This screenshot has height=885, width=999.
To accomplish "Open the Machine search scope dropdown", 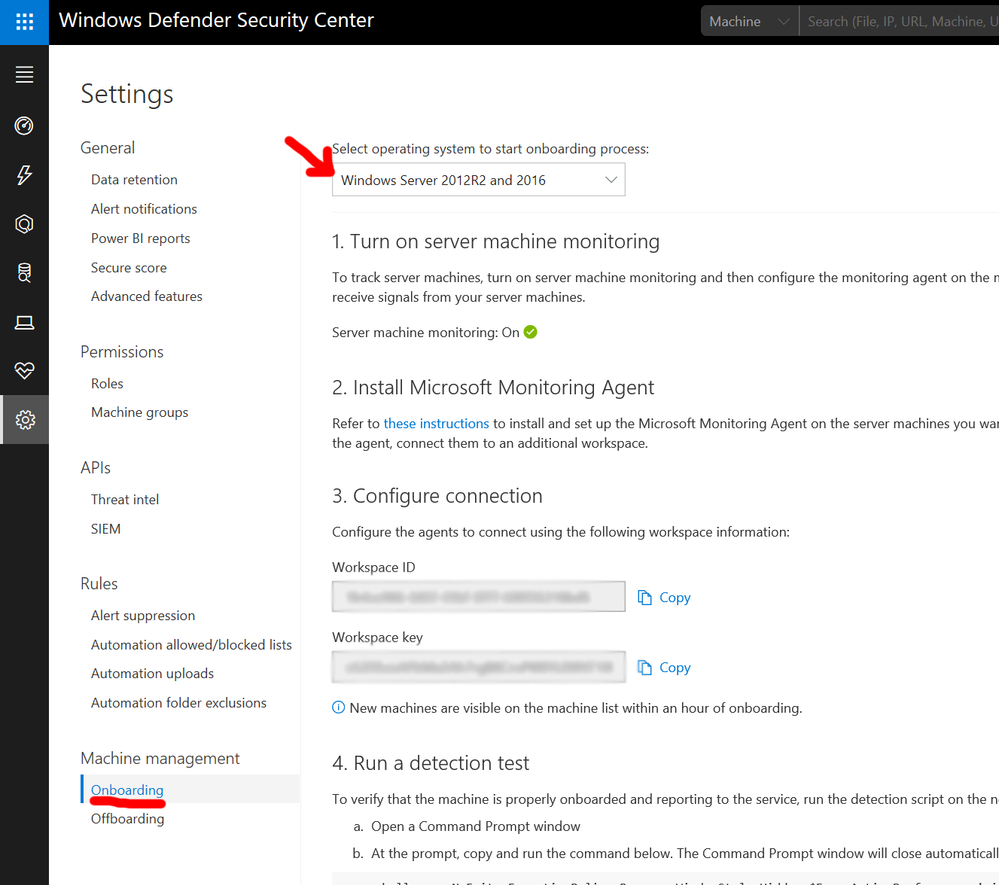I will click(x=749, y=22).
